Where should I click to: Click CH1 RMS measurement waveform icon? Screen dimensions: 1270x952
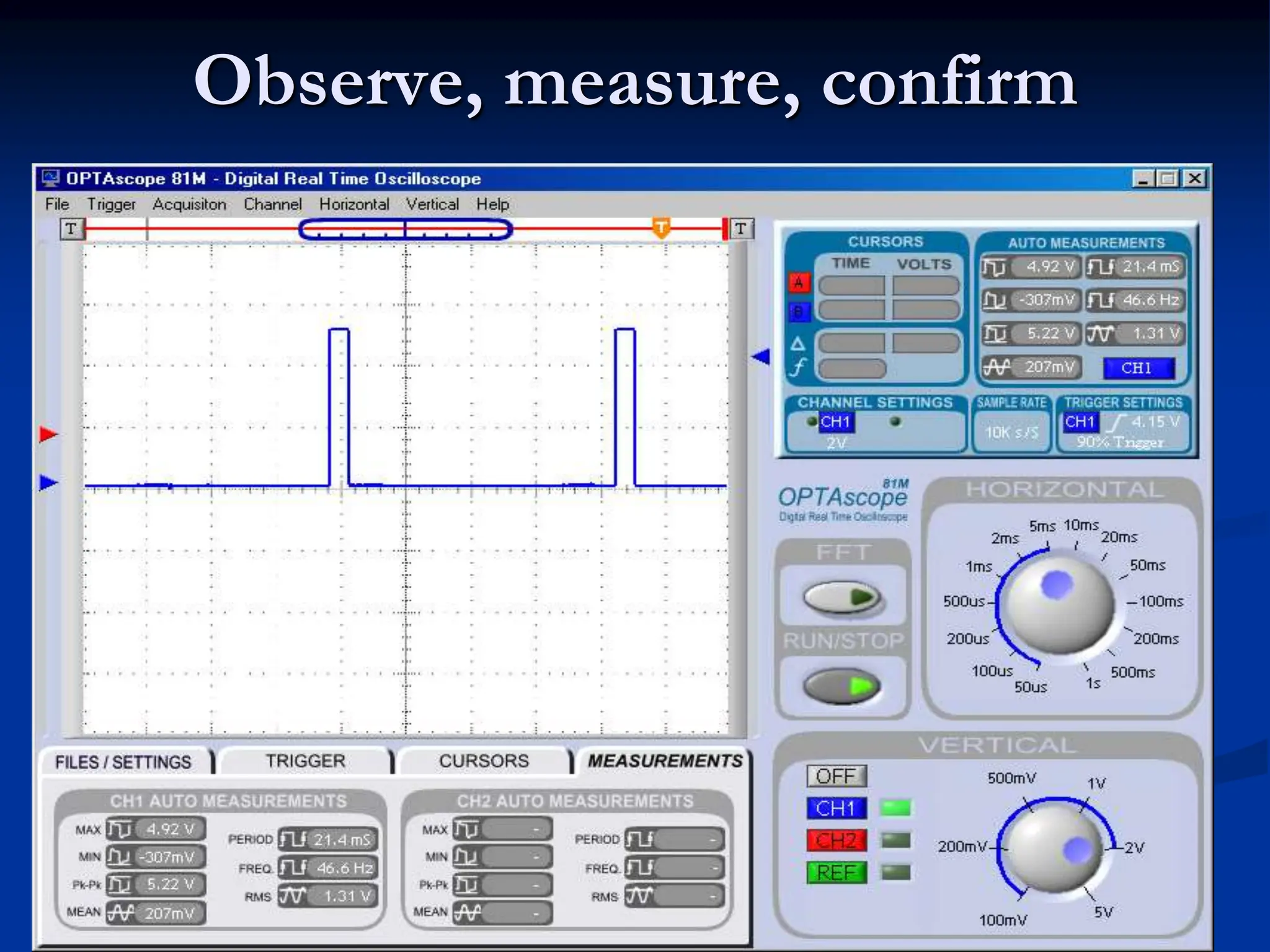[x=291, y=896]
